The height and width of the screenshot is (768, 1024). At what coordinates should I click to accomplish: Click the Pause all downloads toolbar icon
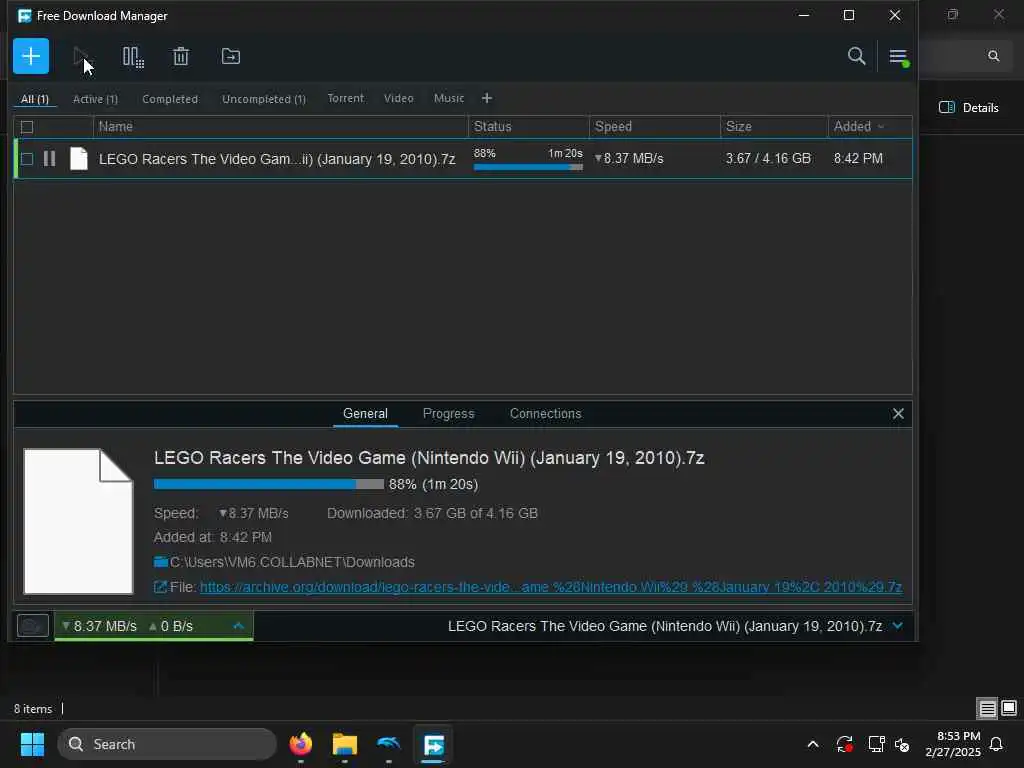click(133, 57)
